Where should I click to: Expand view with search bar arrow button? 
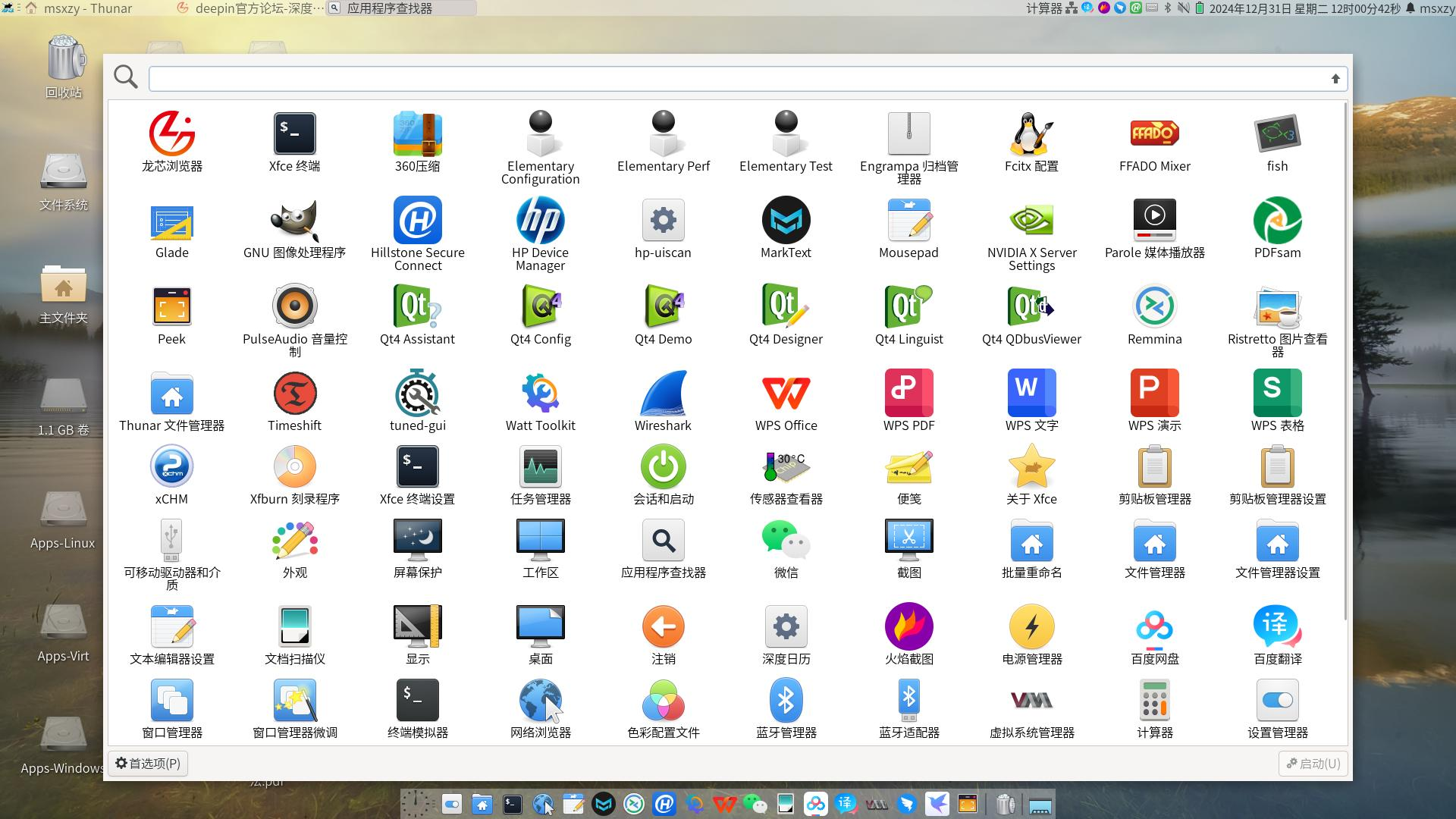coord(1335,79)
